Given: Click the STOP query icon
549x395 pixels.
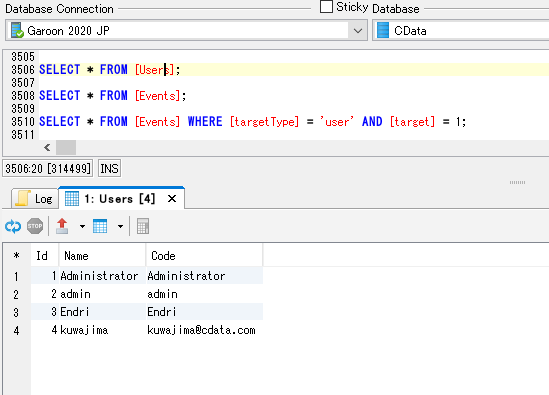Looking at the screenshot, I should [35, 226].
